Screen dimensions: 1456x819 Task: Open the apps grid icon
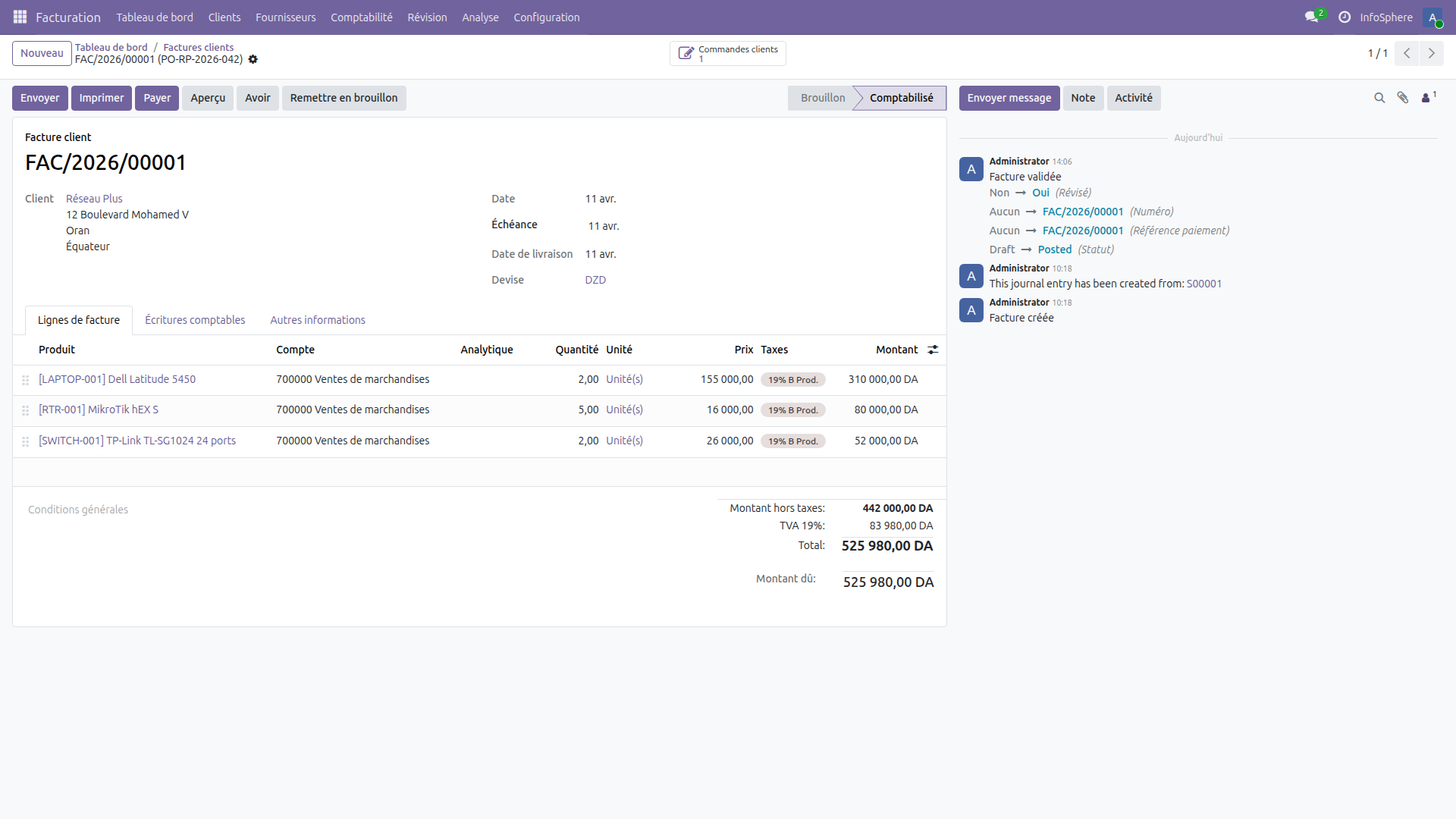coord(20,17)
